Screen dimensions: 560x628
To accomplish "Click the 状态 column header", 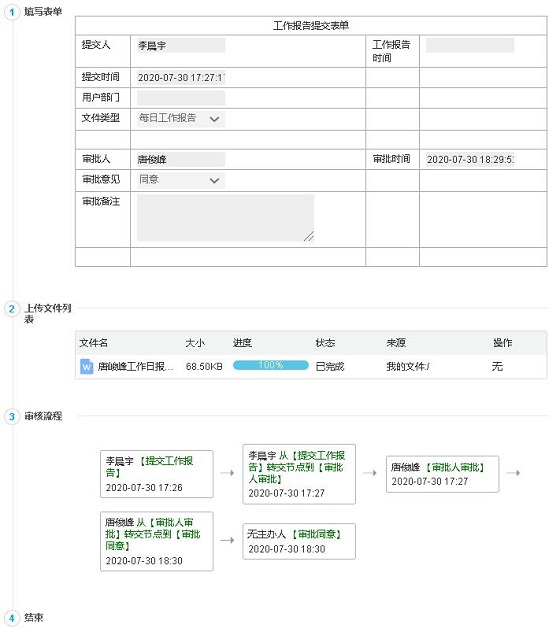I will 325,343.
